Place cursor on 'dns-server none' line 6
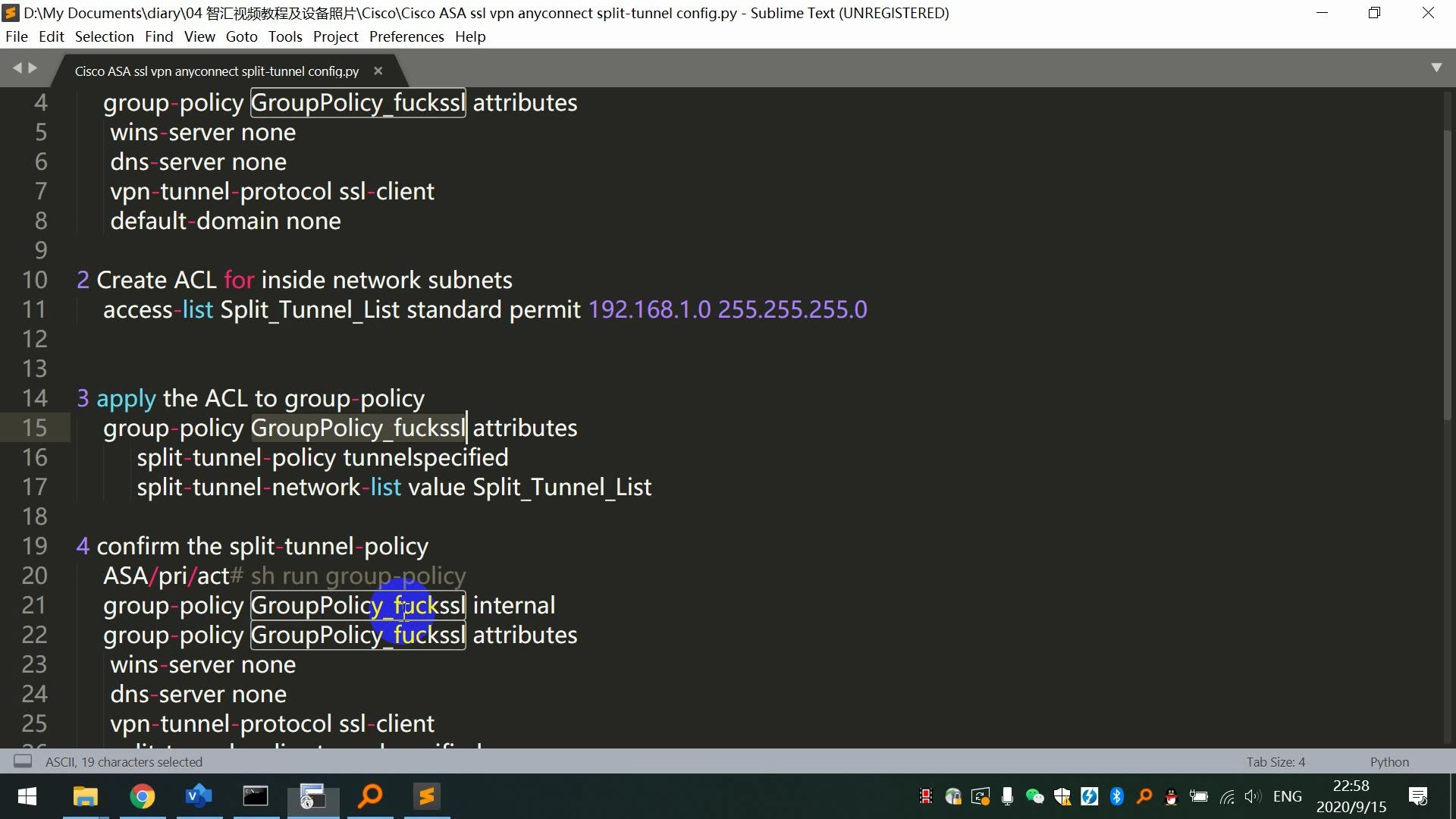Image resolution: width=1456 pixels, height=819 pixels. [199, 162]
